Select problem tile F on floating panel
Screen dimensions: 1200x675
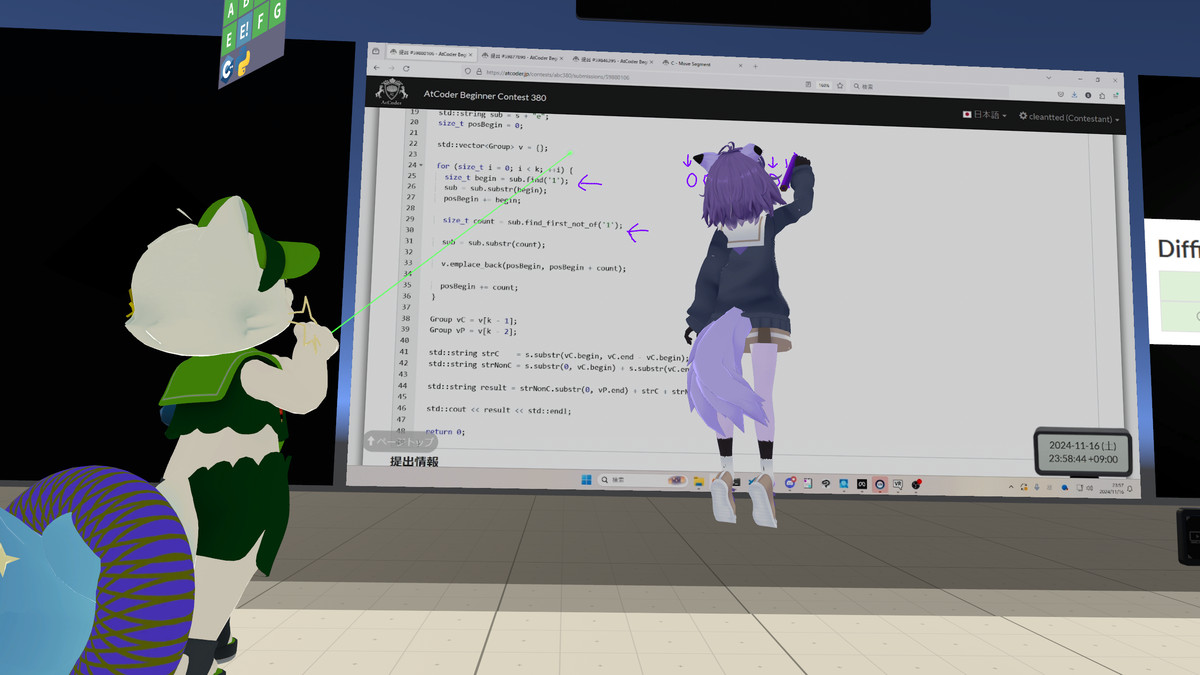[261, 22]
